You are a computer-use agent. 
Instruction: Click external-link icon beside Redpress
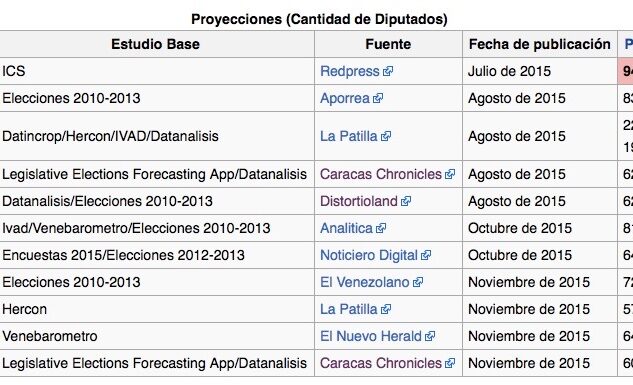click(388, 71)
